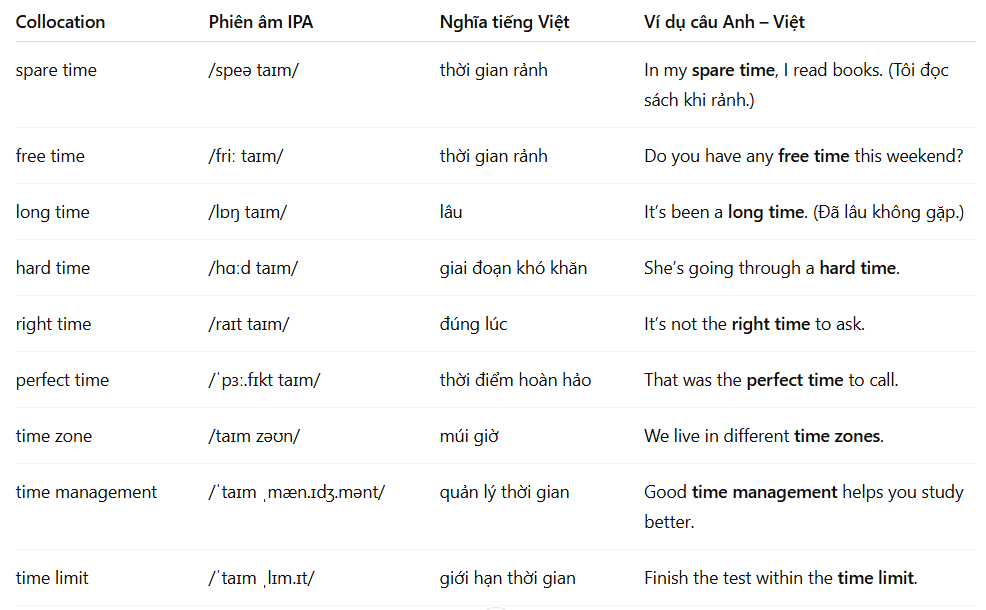Click the /lɒŋ taɪm/ IPA transcription
This screenshot has width=986, height=610.
(x=248, y=212)
